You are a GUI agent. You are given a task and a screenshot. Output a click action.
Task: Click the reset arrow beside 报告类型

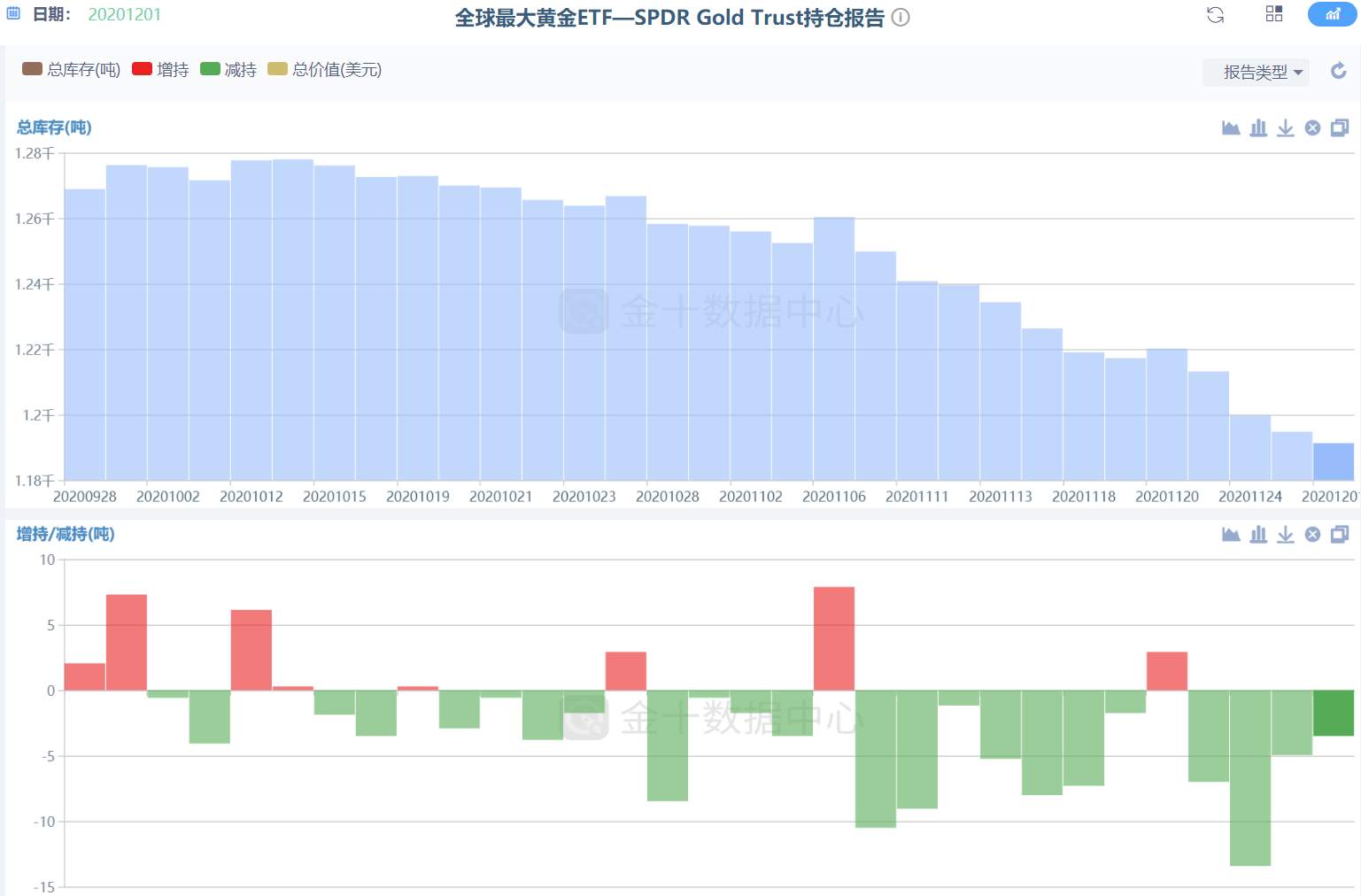1339,71
